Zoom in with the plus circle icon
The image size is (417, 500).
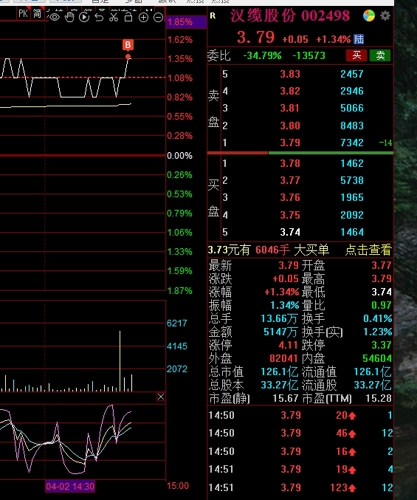click(x=143, y=17)
